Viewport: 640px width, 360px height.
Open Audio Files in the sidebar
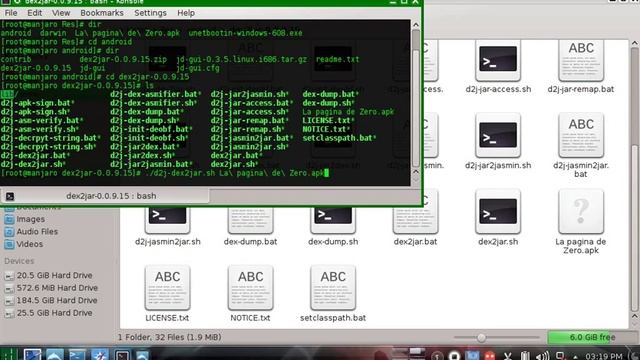tap(37, 232)
